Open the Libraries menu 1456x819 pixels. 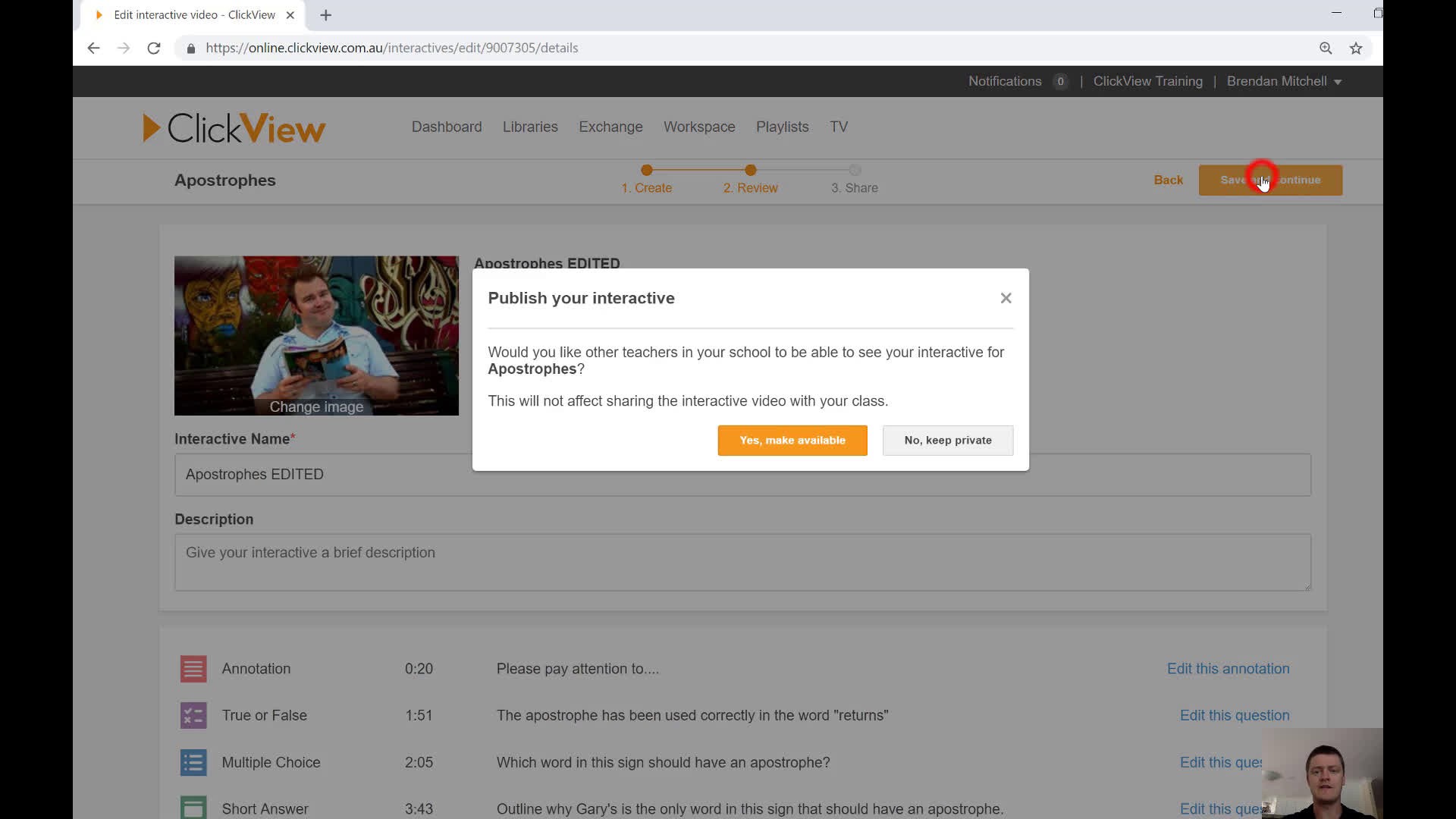tap(530, 127)
